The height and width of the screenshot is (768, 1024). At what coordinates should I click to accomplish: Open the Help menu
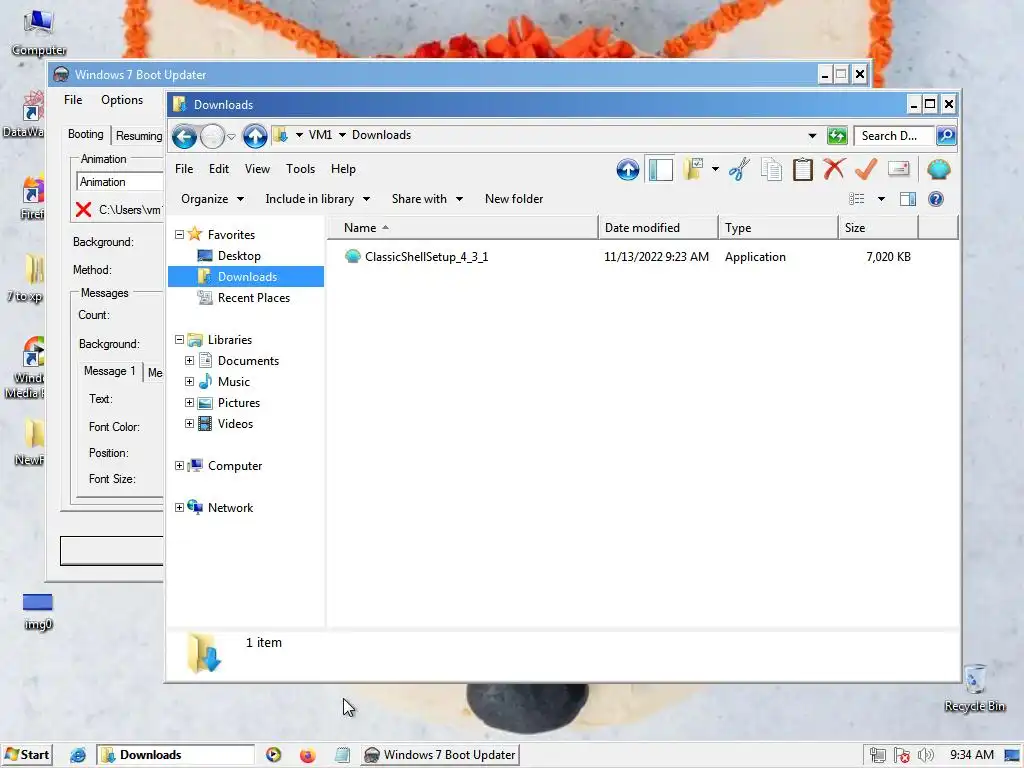click(x=343, y=169)
